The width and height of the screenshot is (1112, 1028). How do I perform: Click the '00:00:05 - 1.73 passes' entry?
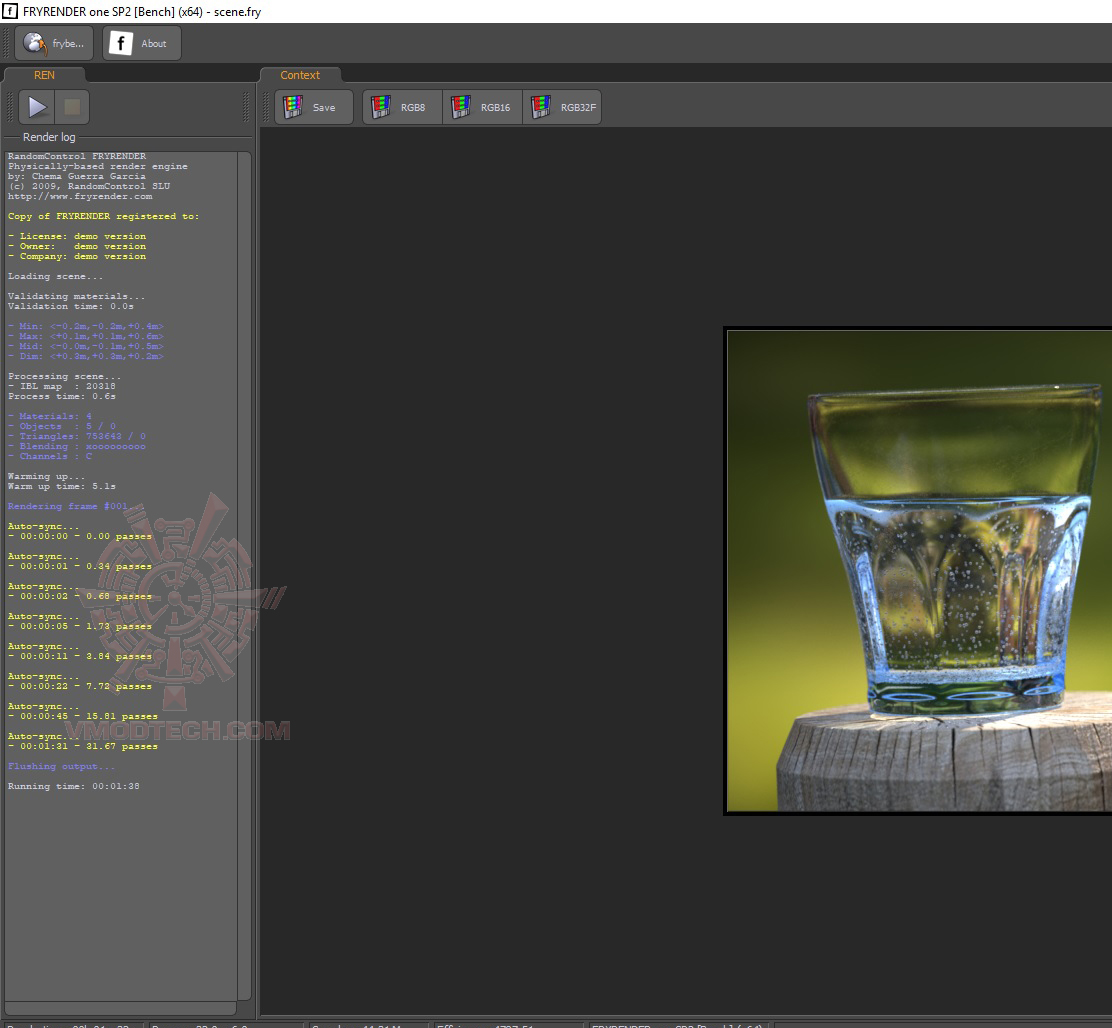pos(80,626)
